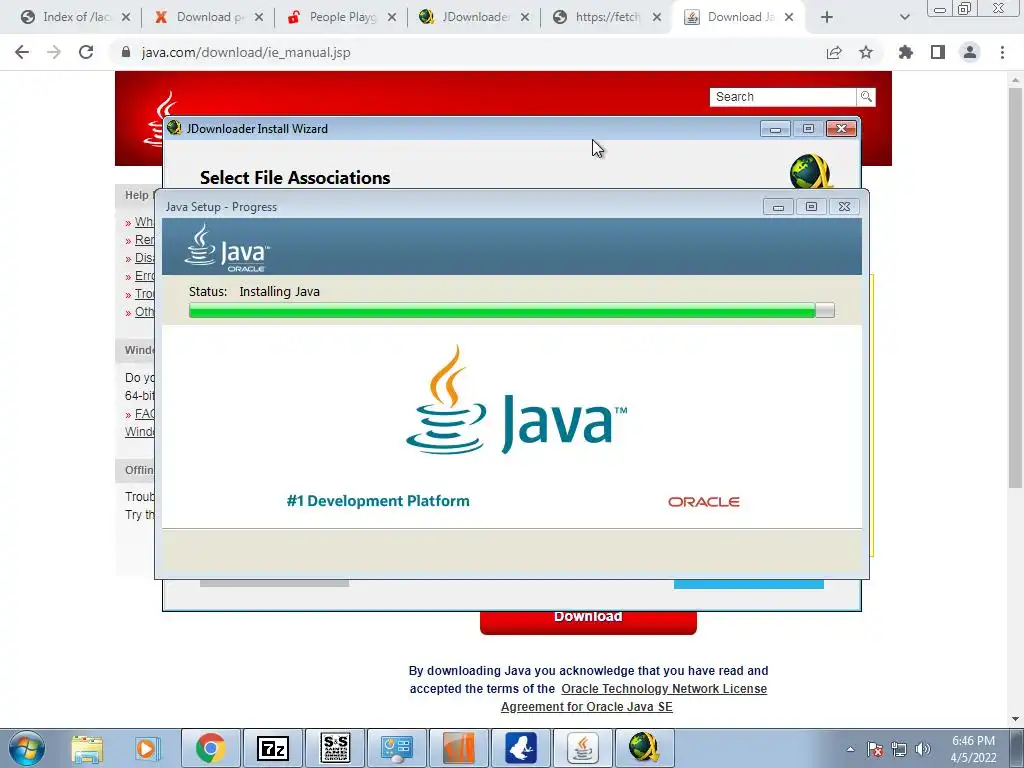Click the blue button in JDownloader wizard
Viewport: 1024px width, 768px height.
(x=748, y=584)
